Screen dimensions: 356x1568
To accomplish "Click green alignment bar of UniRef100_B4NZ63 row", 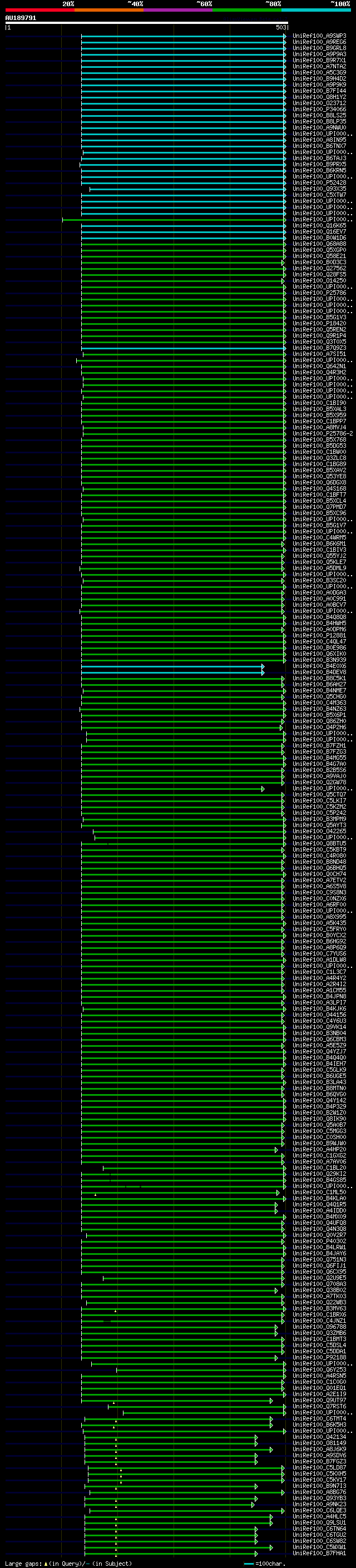I will coord(182,709).
